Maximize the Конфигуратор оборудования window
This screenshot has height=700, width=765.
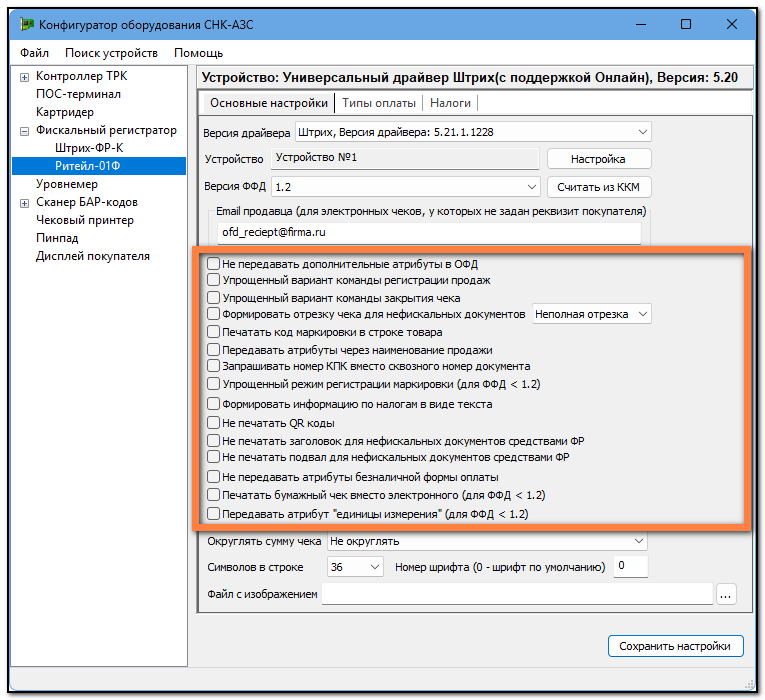point(686,24)
